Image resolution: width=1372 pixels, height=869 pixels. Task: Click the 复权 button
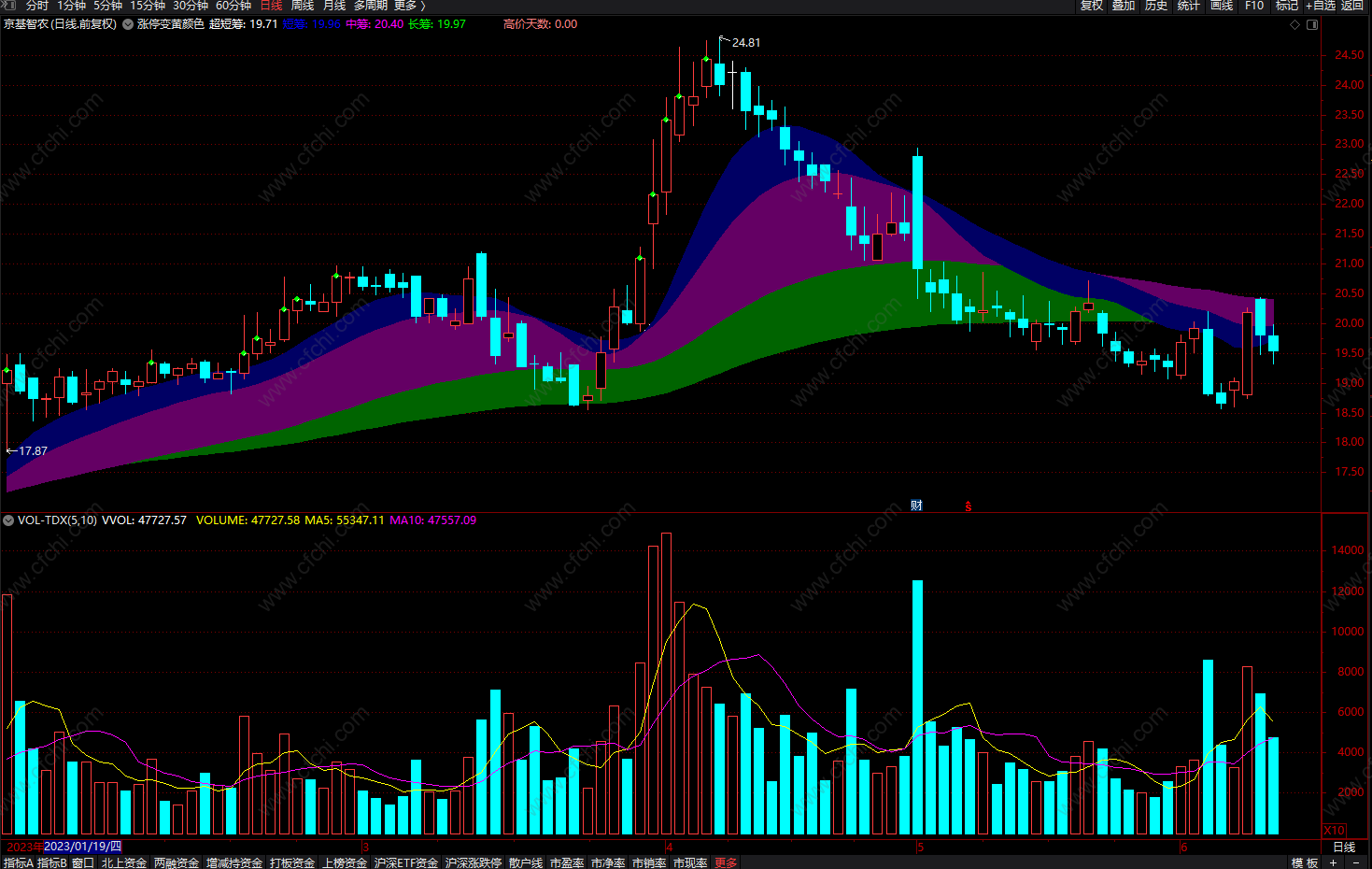coord(1091,6)
